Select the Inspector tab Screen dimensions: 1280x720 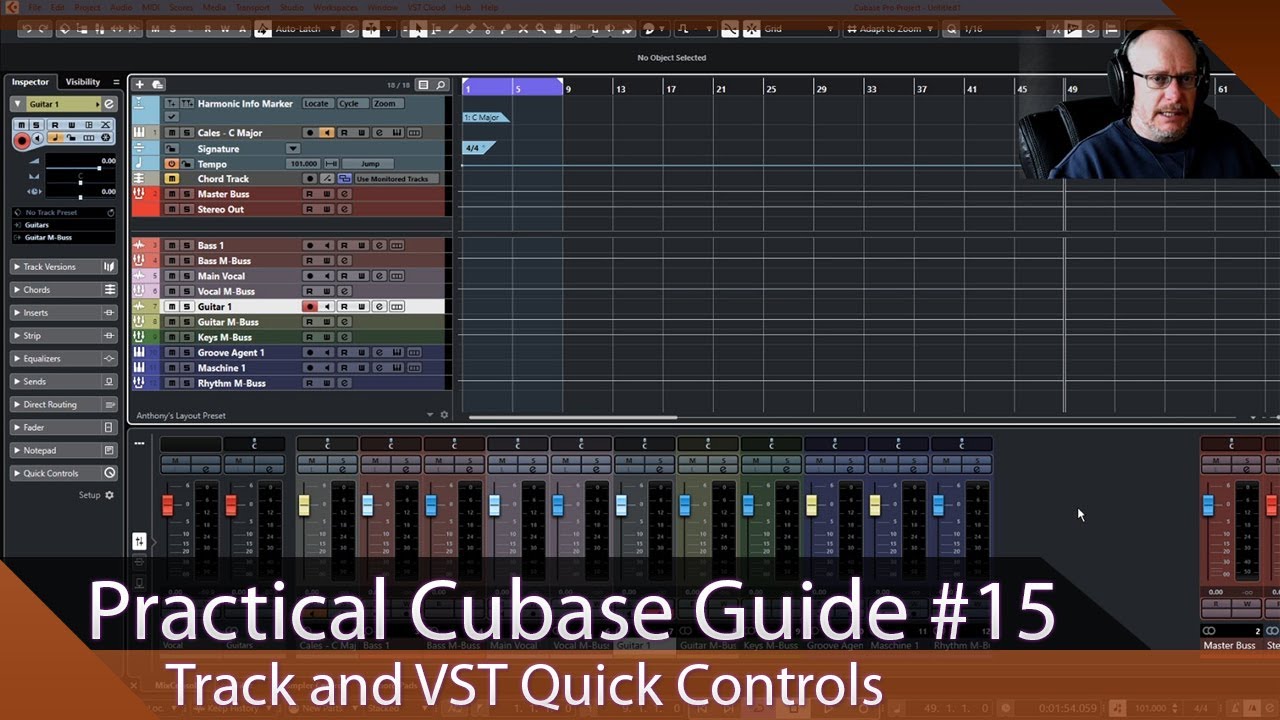click(x=31, y=82)
